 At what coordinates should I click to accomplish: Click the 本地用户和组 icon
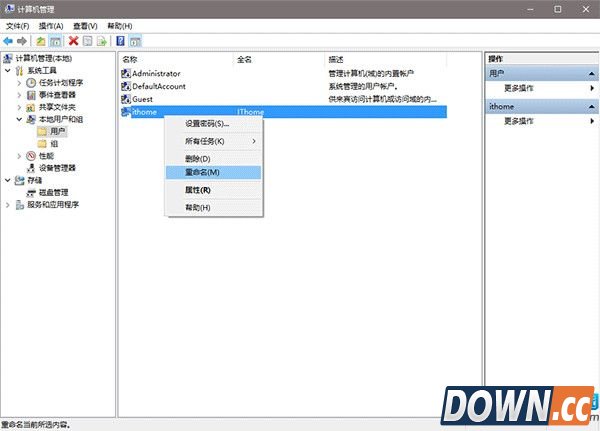point(31,119)
